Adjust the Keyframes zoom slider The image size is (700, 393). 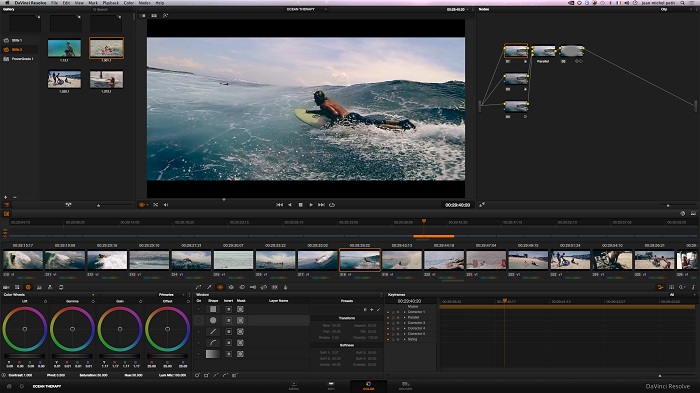pyautogui.click(x=660, y=376)
